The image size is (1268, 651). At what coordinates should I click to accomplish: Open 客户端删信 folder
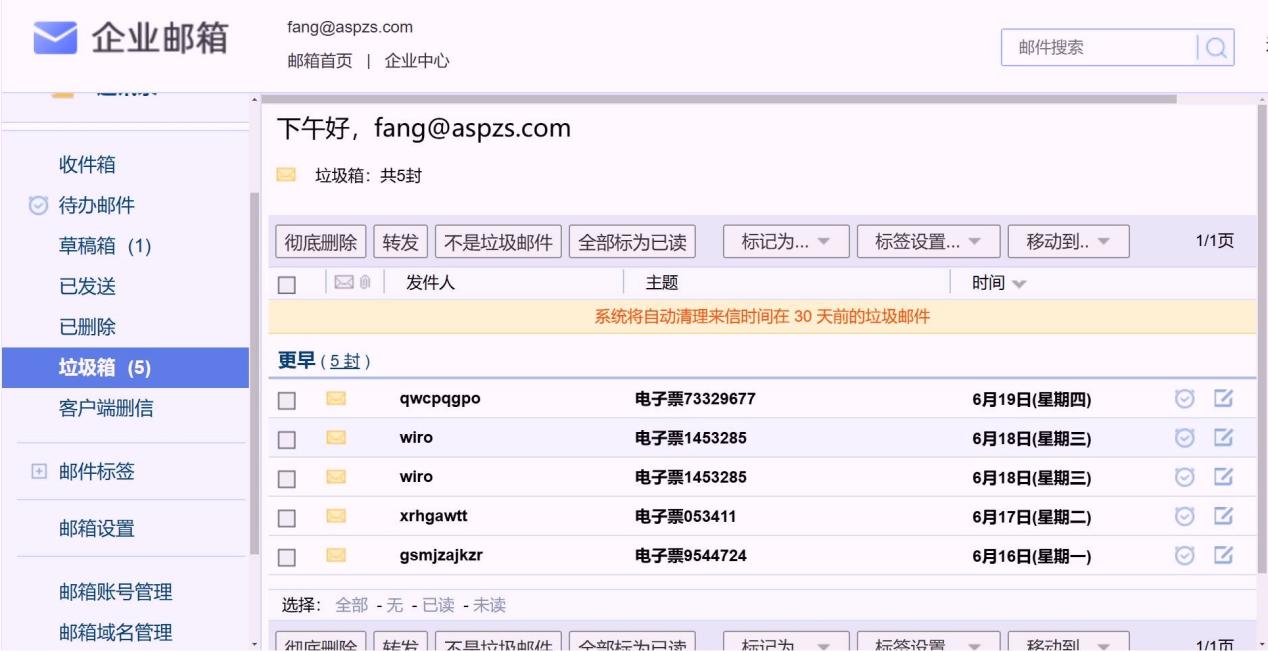click(106, 408)
